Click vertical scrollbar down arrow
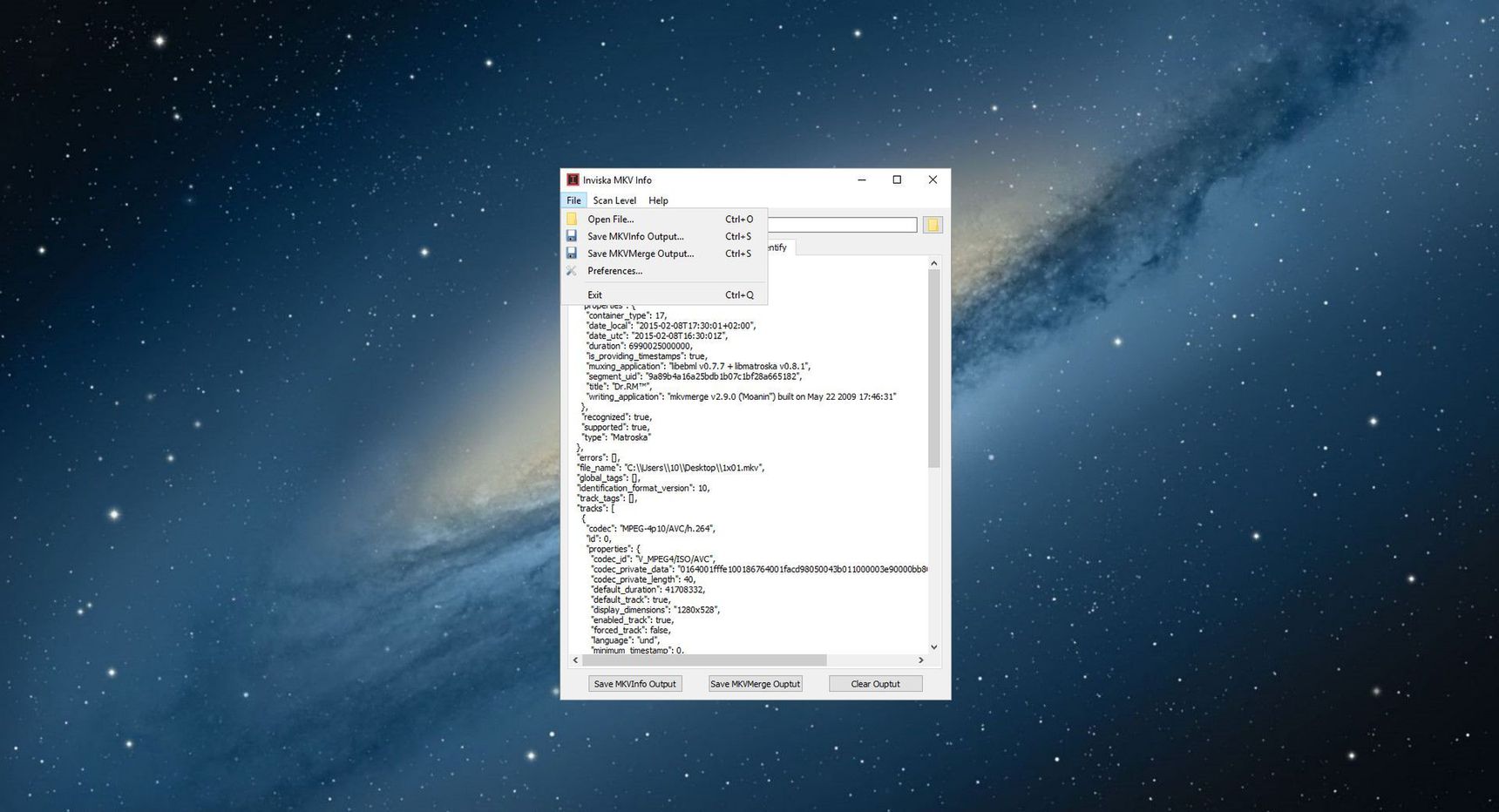The image size is (1499, 812). point(934,646)
